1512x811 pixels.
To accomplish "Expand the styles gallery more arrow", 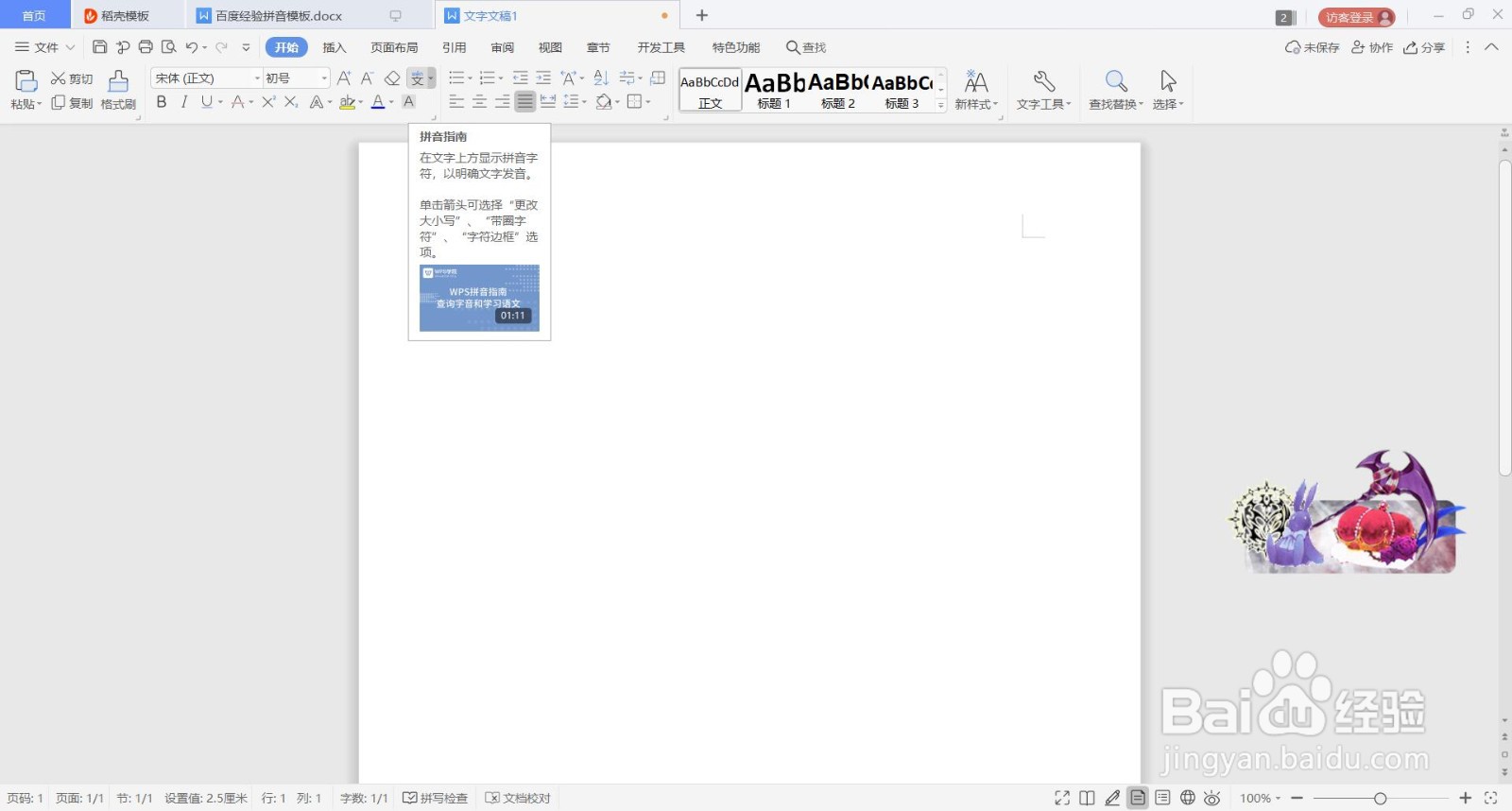I will (940, 105).
